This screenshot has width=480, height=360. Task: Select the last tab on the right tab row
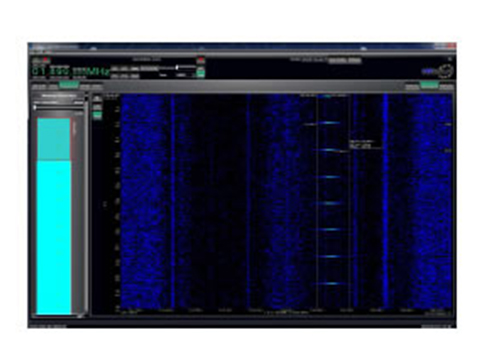coord(446,87)
